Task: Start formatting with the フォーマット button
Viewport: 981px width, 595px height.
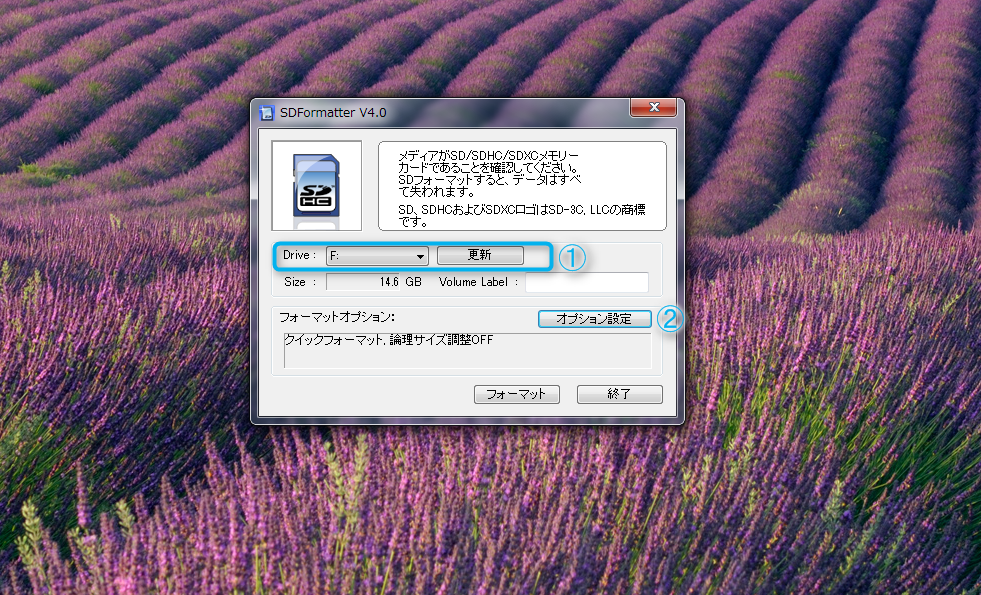Action: click(516, 394)
